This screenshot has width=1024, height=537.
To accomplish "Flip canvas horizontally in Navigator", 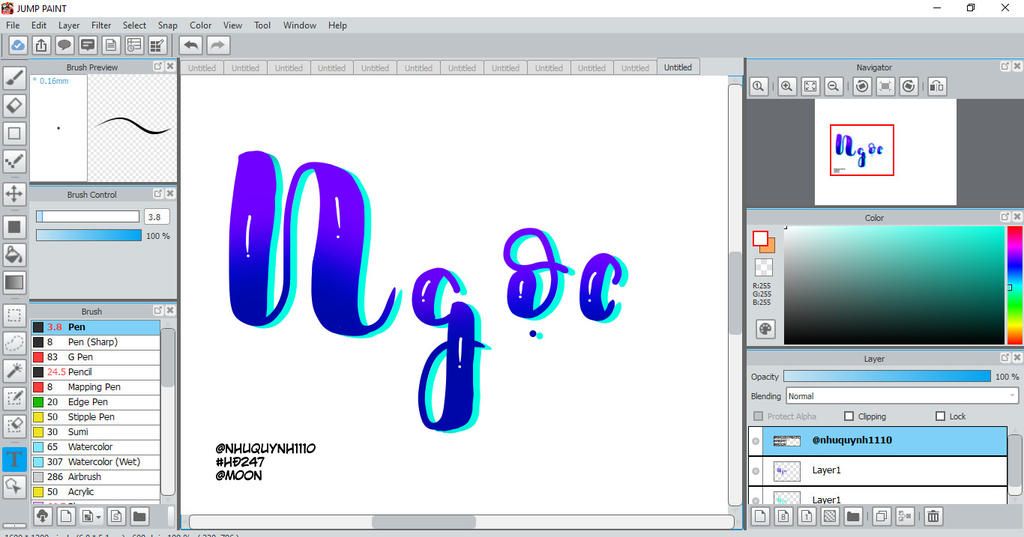I will [x=937, y=86].
